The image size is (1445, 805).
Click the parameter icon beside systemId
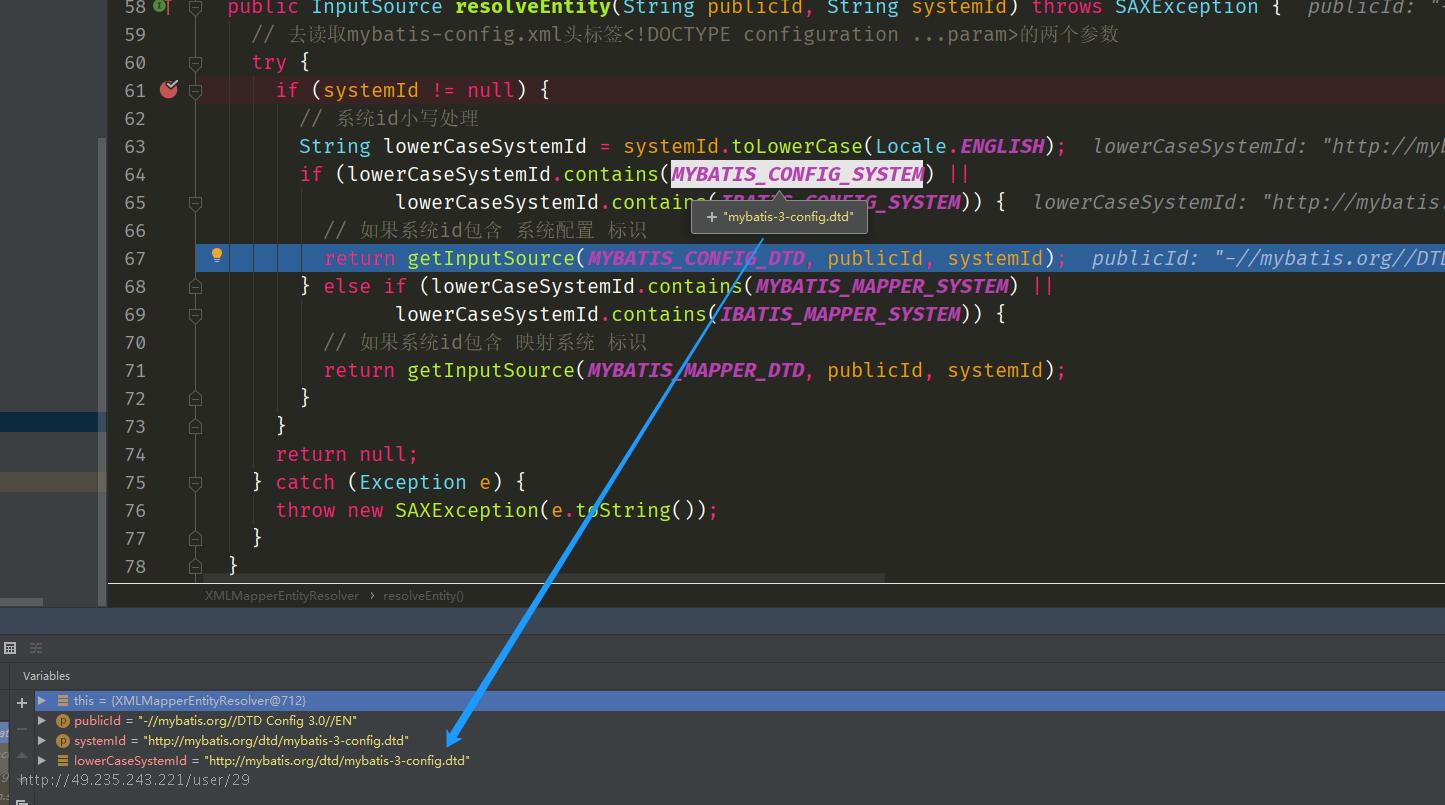tap(62, 741)
